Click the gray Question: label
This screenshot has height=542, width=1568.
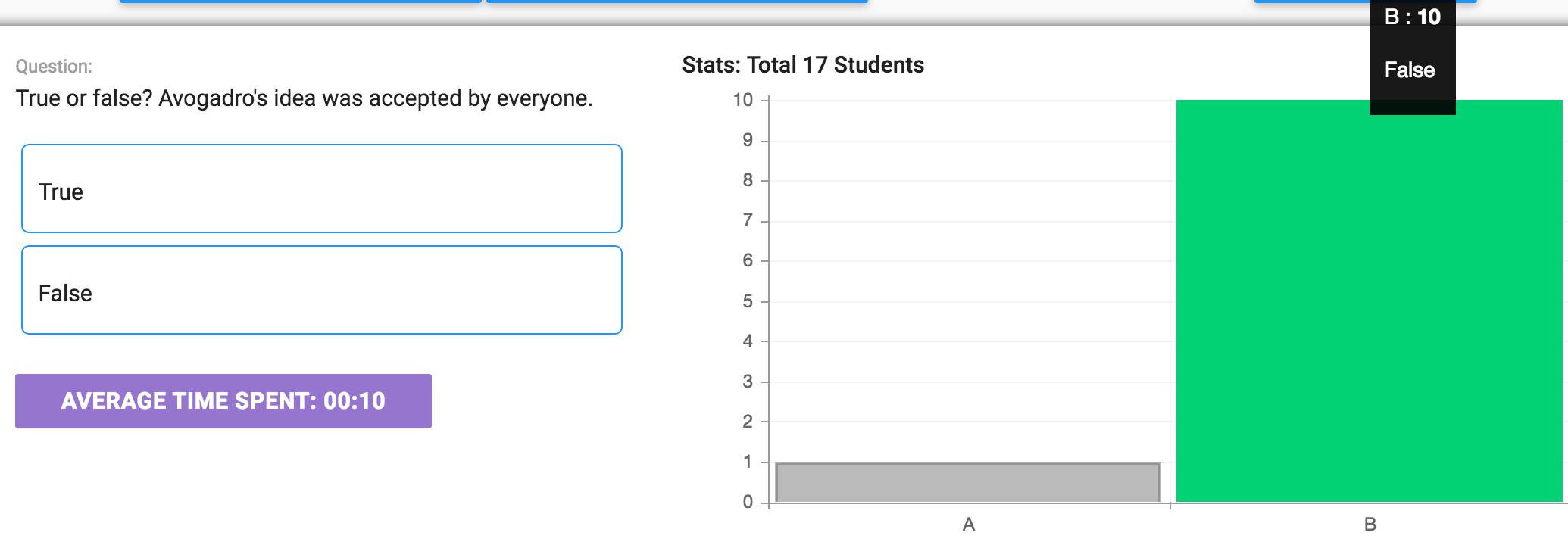(54, 67)
